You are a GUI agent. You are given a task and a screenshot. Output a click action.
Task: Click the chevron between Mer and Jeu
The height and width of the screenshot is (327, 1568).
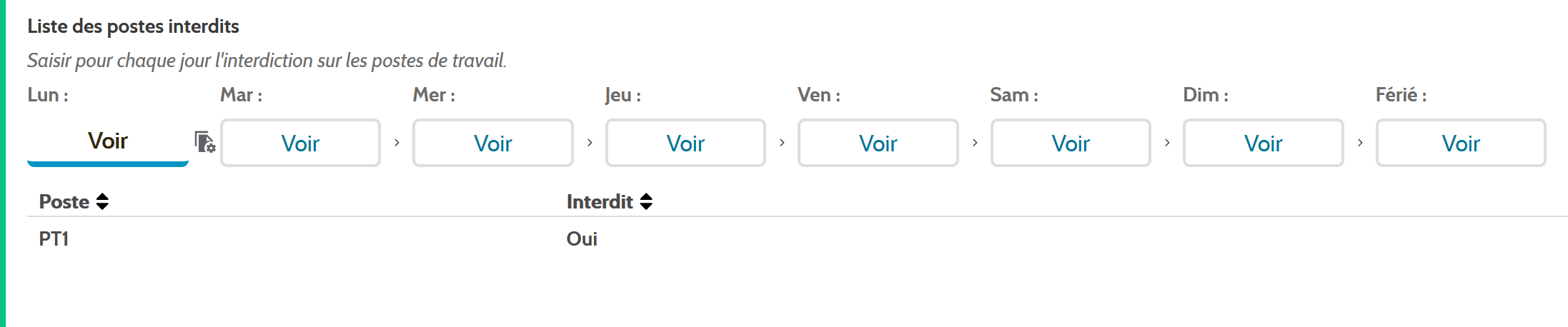(x=590, y=143)
